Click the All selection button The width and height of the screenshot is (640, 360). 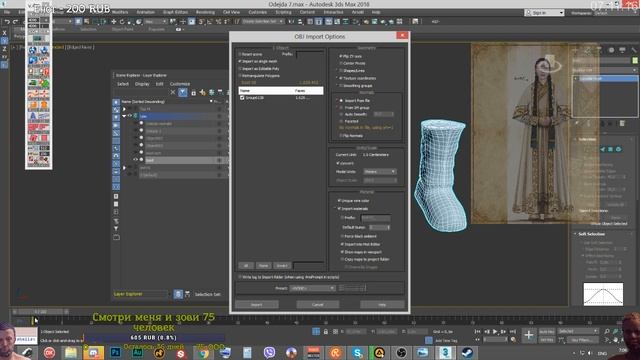(246, 266)
